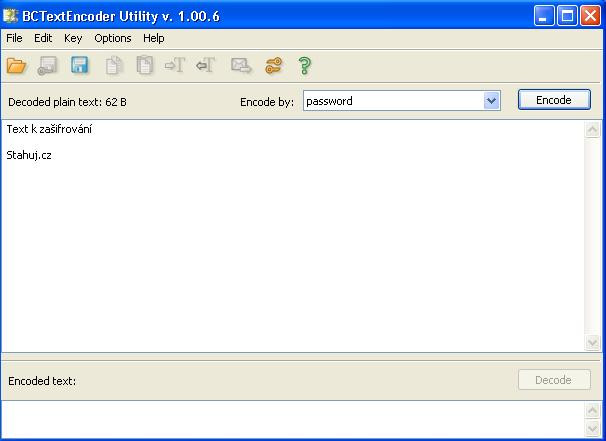Click the encoded text scrollbar down arrow
The image size is (606, 441).
click(x=592, y=428)
